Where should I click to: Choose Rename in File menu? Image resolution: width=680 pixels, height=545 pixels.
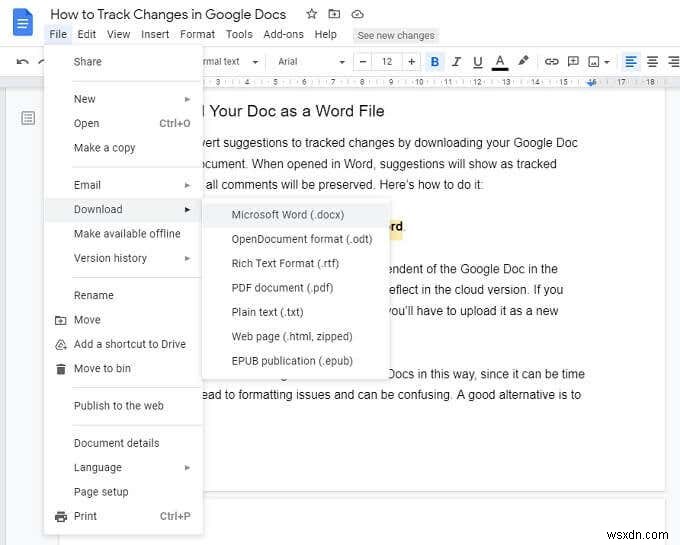[x=123, y=295]
